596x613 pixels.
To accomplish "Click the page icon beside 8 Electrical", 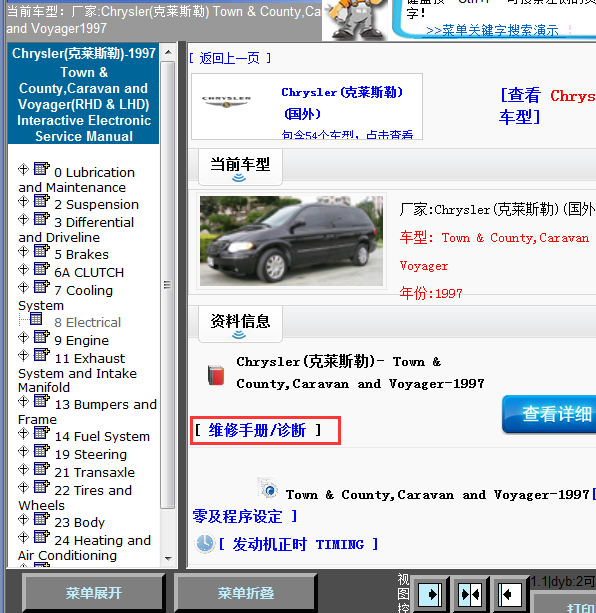I will tap(36, 319).
